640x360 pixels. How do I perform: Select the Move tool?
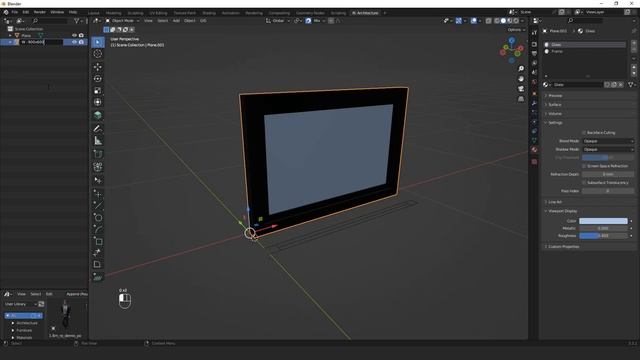tap(98, 67)
